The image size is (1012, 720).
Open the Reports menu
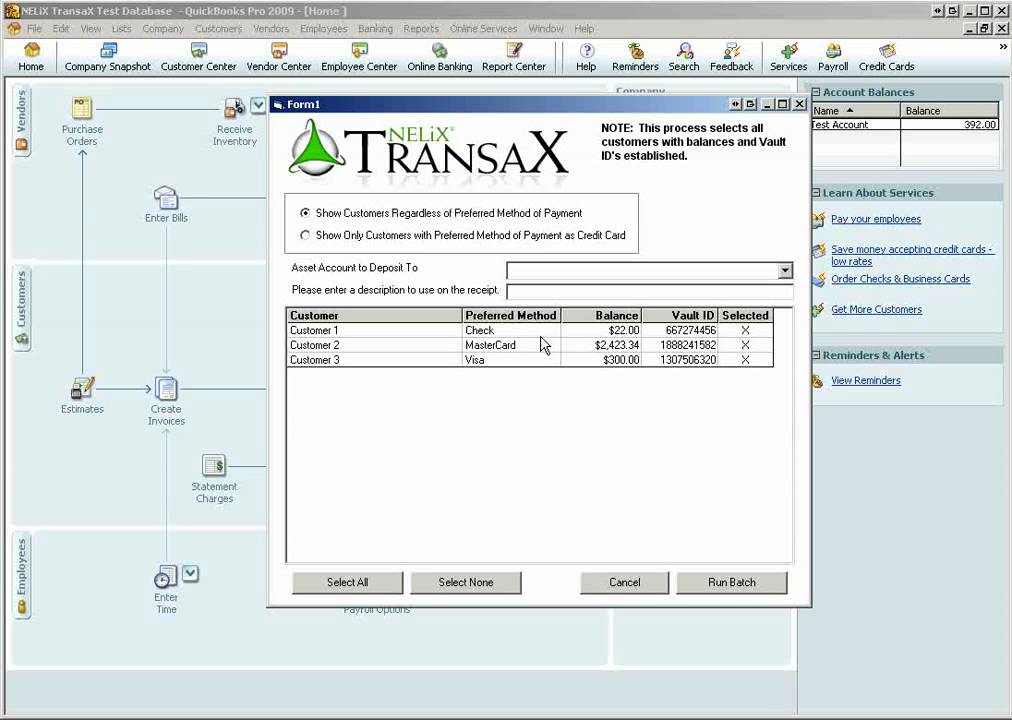coord(421,28)
